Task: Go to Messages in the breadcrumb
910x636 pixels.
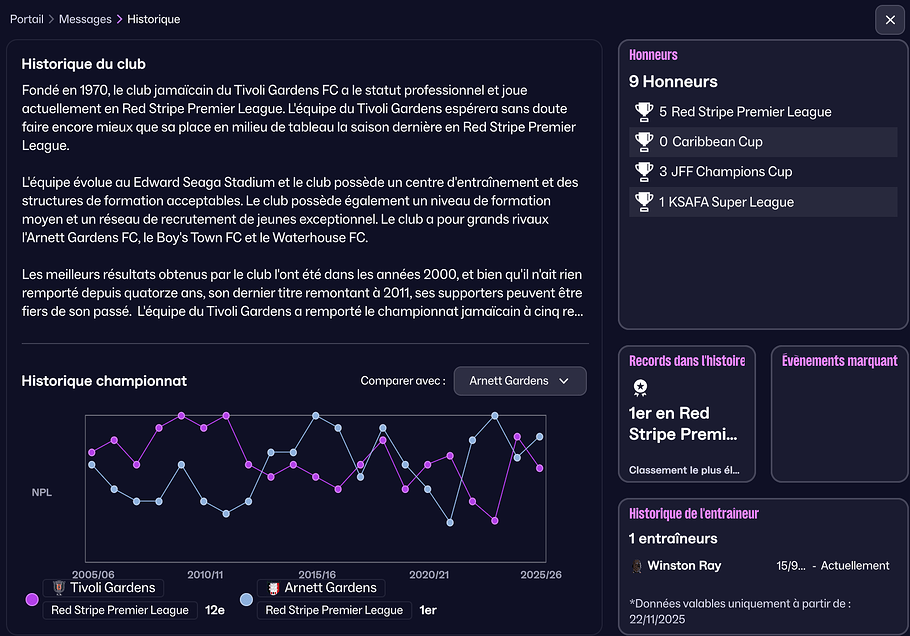Action: tap(85, 19)
